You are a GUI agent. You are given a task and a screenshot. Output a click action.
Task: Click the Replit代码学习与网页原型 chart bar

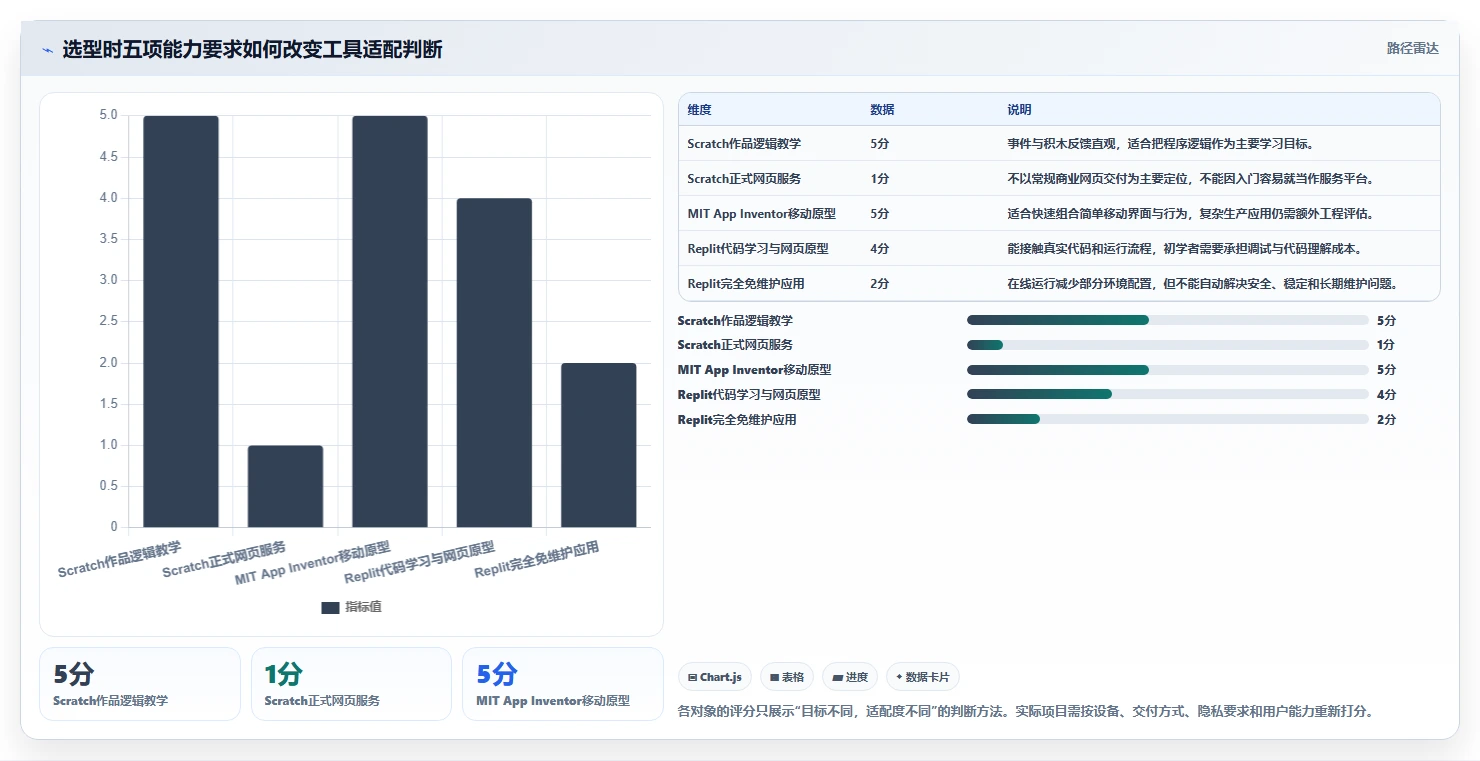pos(494,363)
